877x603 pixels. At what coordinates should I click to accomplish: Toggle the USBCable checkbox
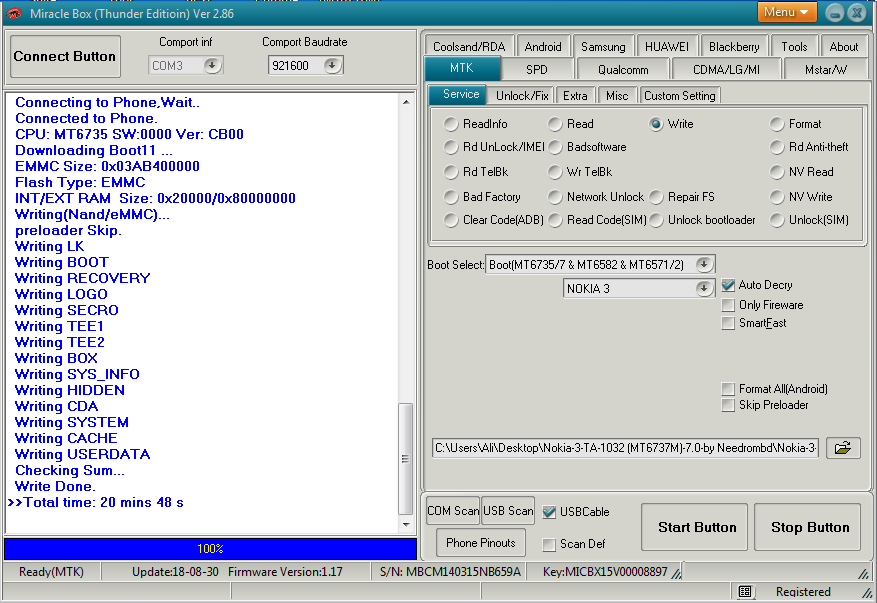click(549, 512)
